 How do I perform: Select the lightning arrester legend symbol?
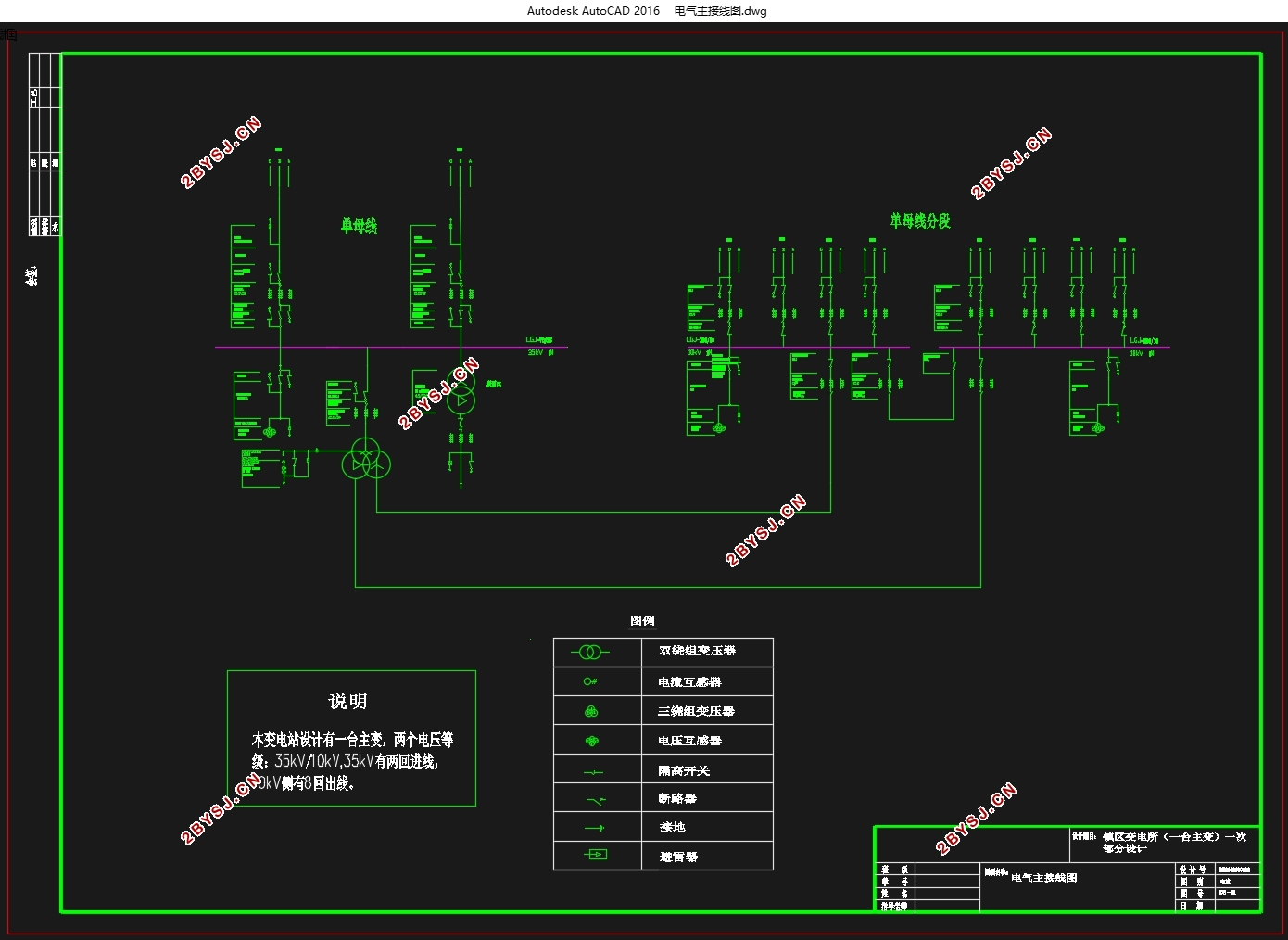pos(596,854)
